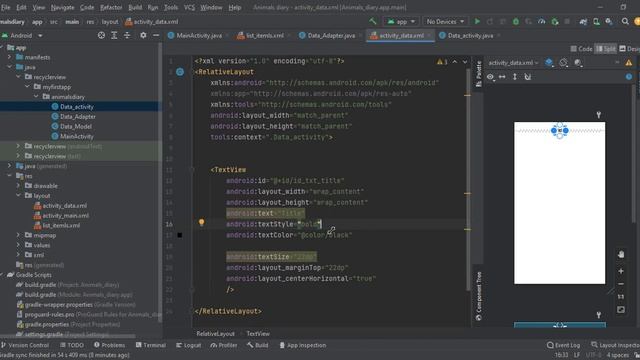Open the App Inspection tool window
Image resolution: width=640 pixels, height=360 pixels.
(x=302, y=345)
